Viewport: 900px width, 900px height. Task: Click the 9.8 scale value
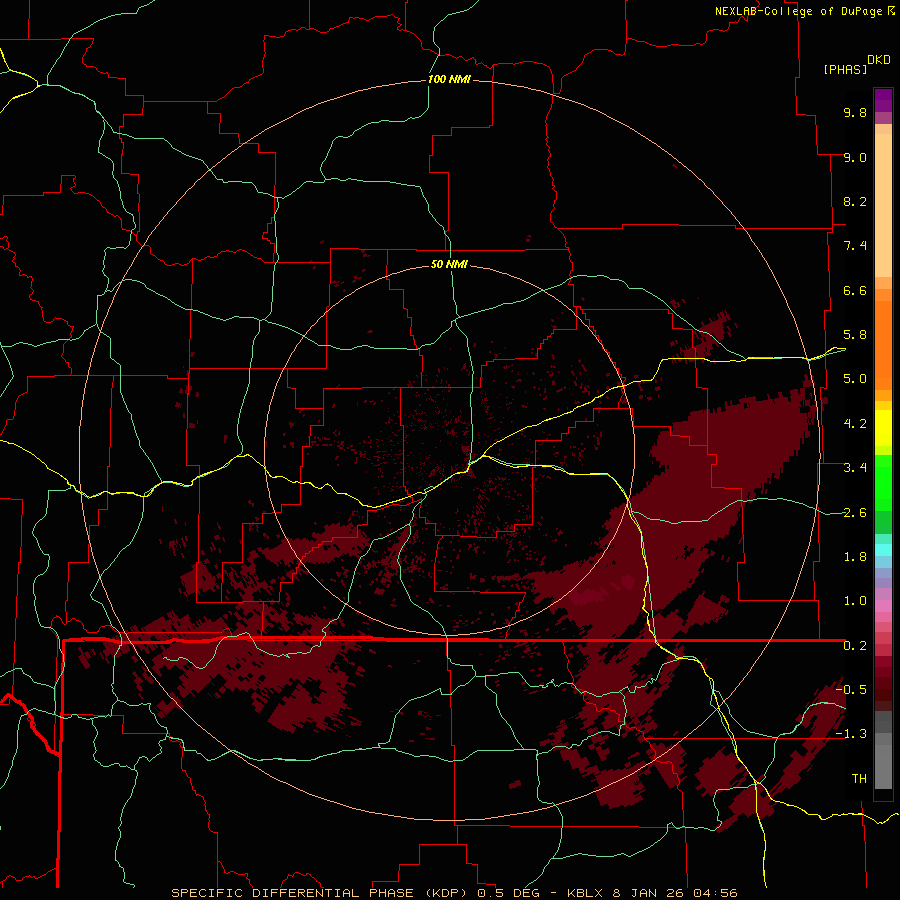pyautogui.click(x=855, y=112)
